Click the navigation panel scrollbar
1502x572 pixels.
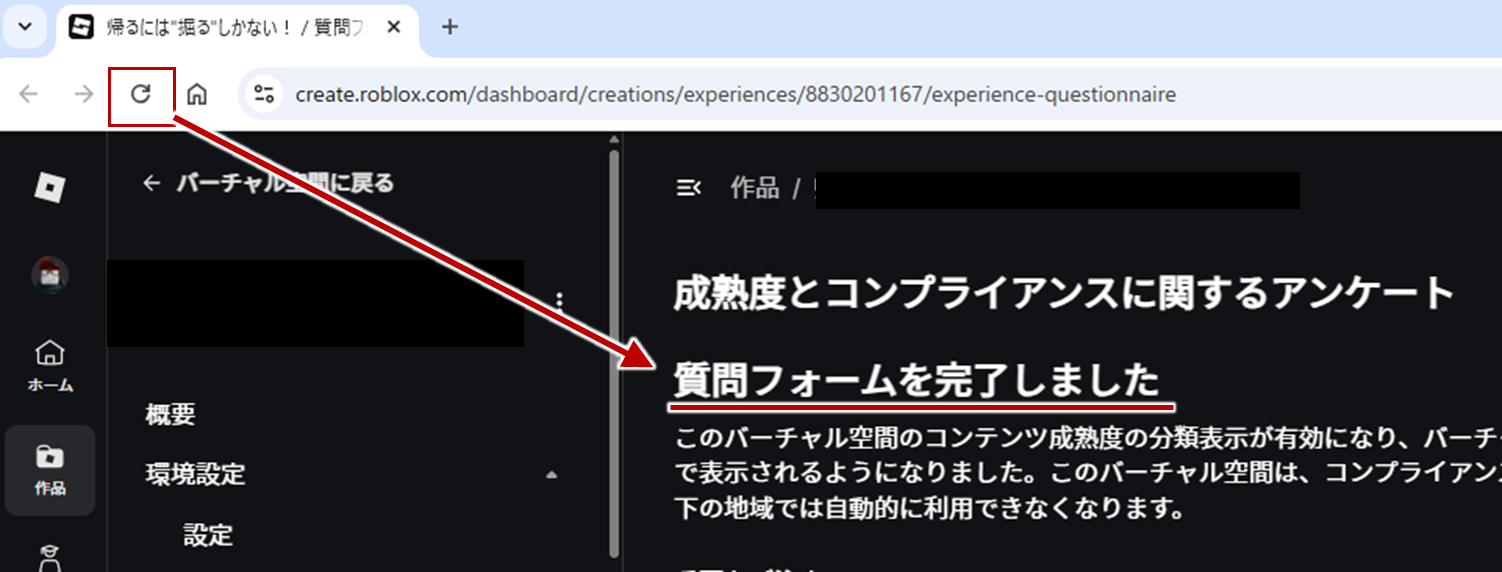(x=614, y=352)
